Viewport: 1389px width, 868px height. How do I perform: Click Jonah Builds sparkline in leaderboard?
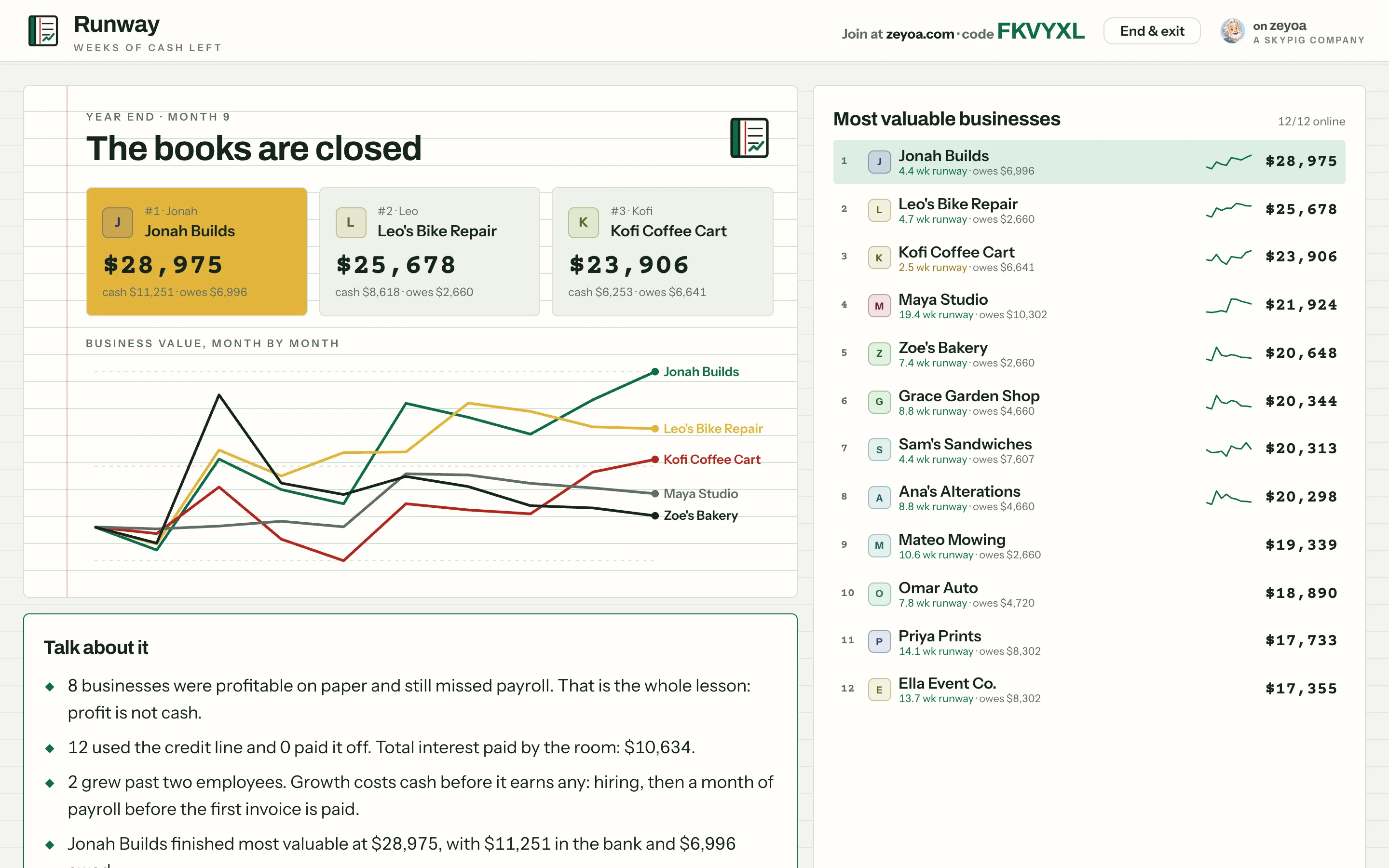click(1228, 162)
